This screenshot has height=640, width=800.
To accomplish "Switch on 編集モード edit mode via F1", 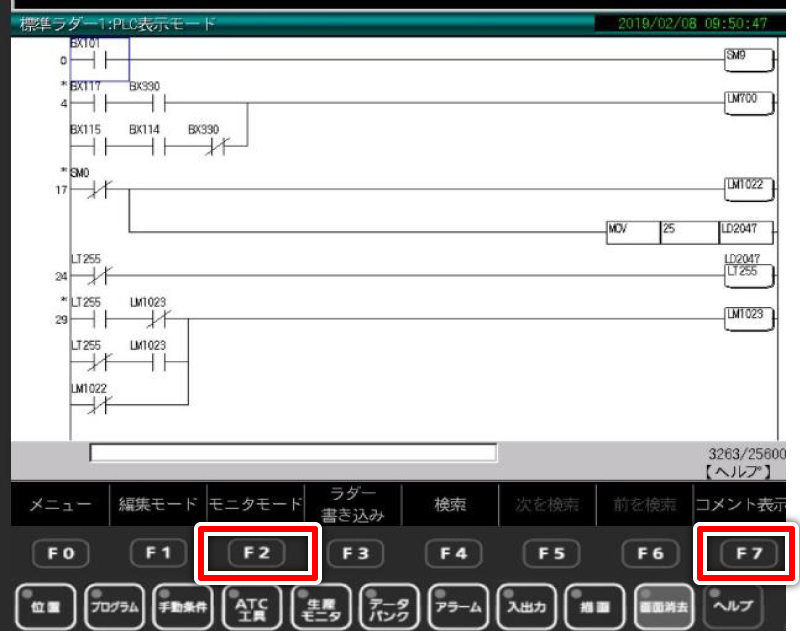I will [158, 554].
